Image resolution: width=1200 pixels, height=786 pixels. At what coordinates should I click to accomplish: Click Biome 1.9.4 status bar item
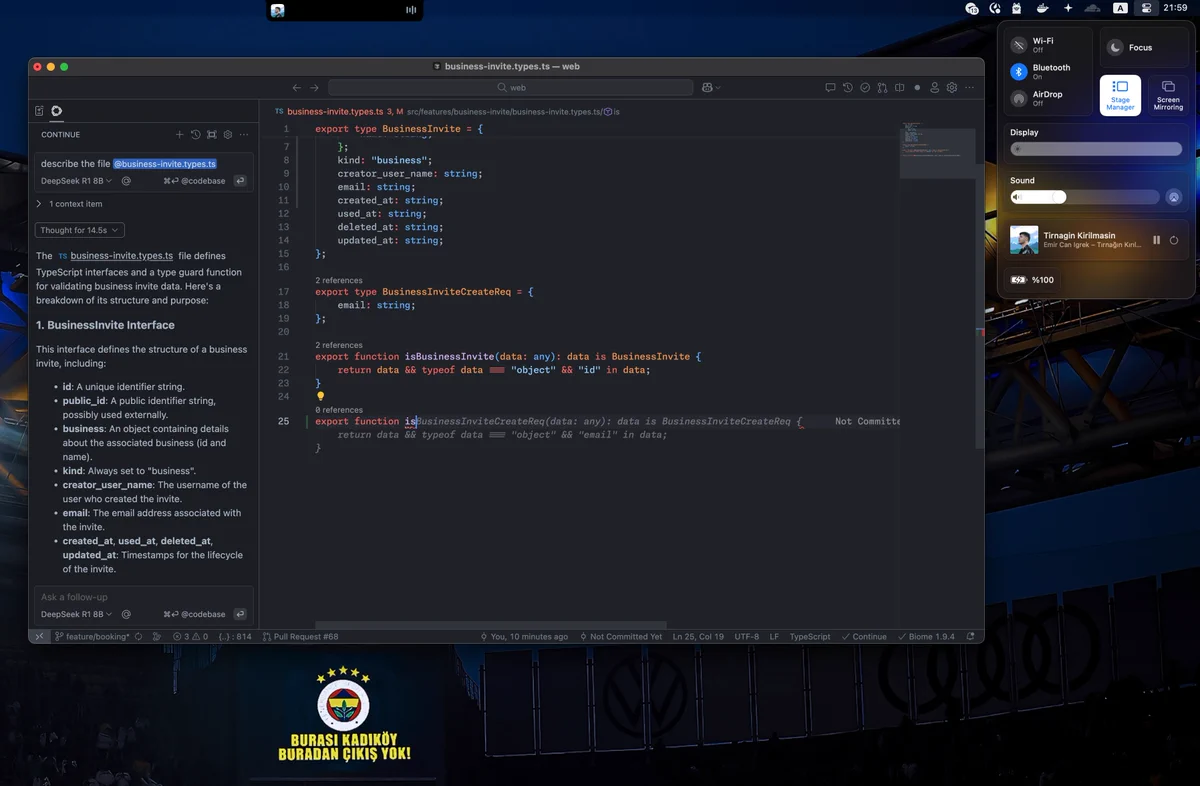pos(927,636)
